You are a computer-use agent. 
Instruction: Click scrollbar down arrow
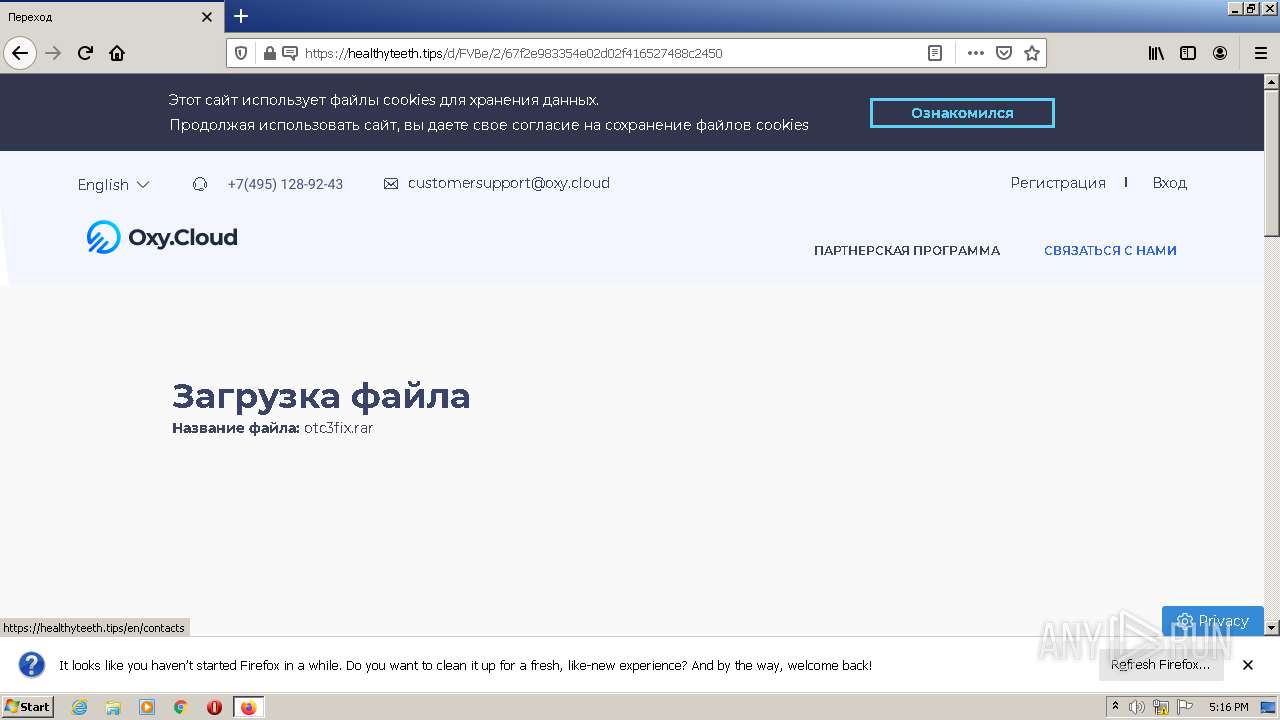1272,628
